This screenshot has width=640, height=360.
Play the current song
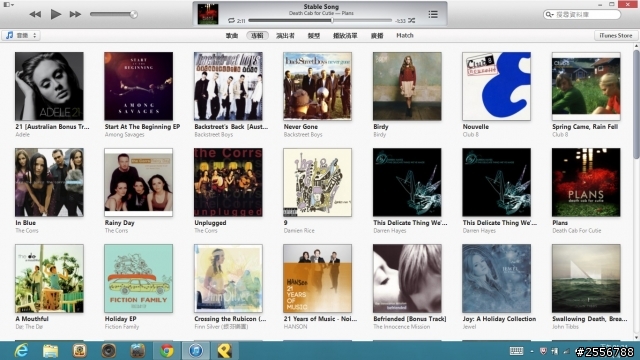coord(56,14)
